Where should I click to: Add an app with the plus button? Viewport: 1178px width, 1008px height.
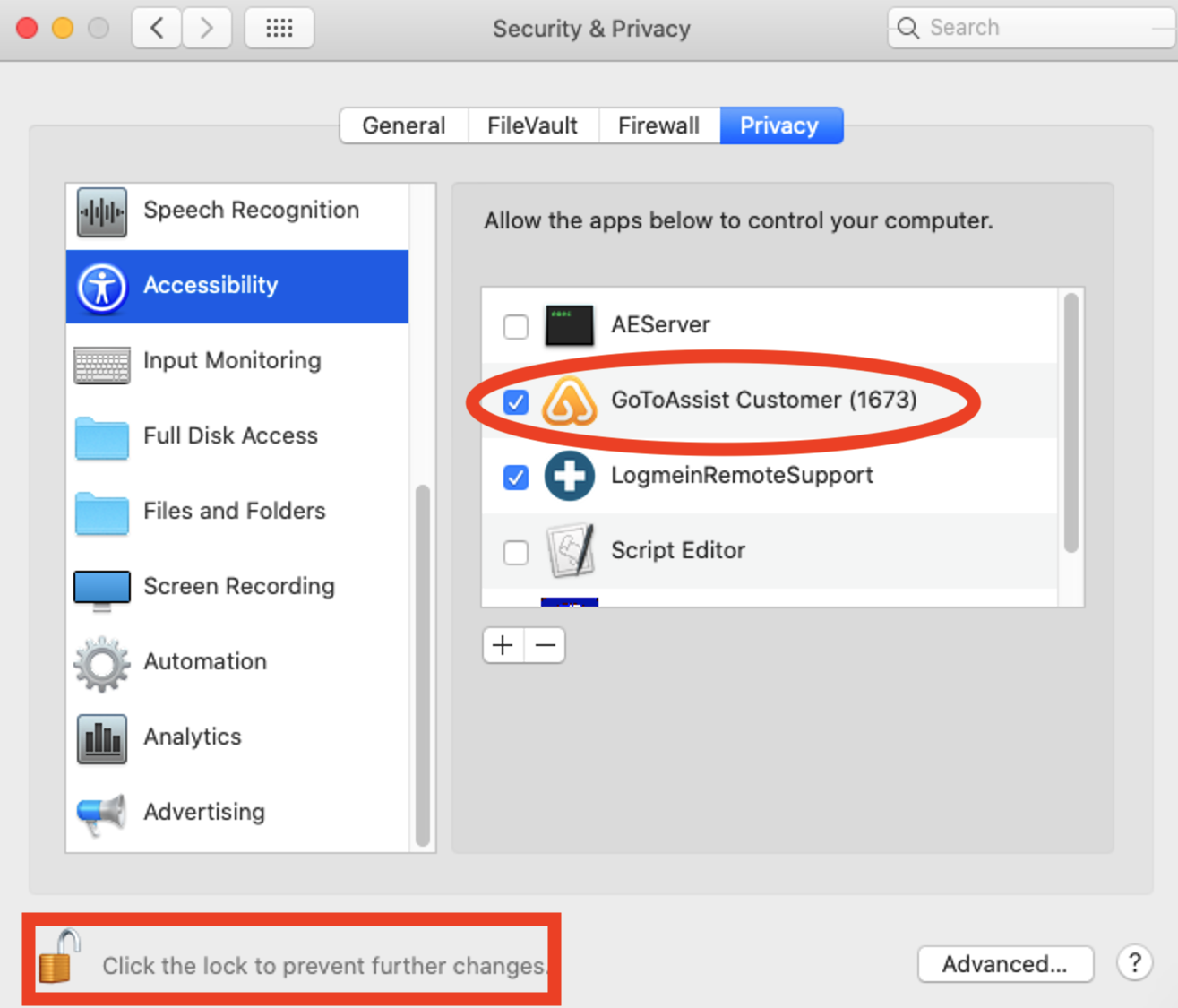point(503,645)
